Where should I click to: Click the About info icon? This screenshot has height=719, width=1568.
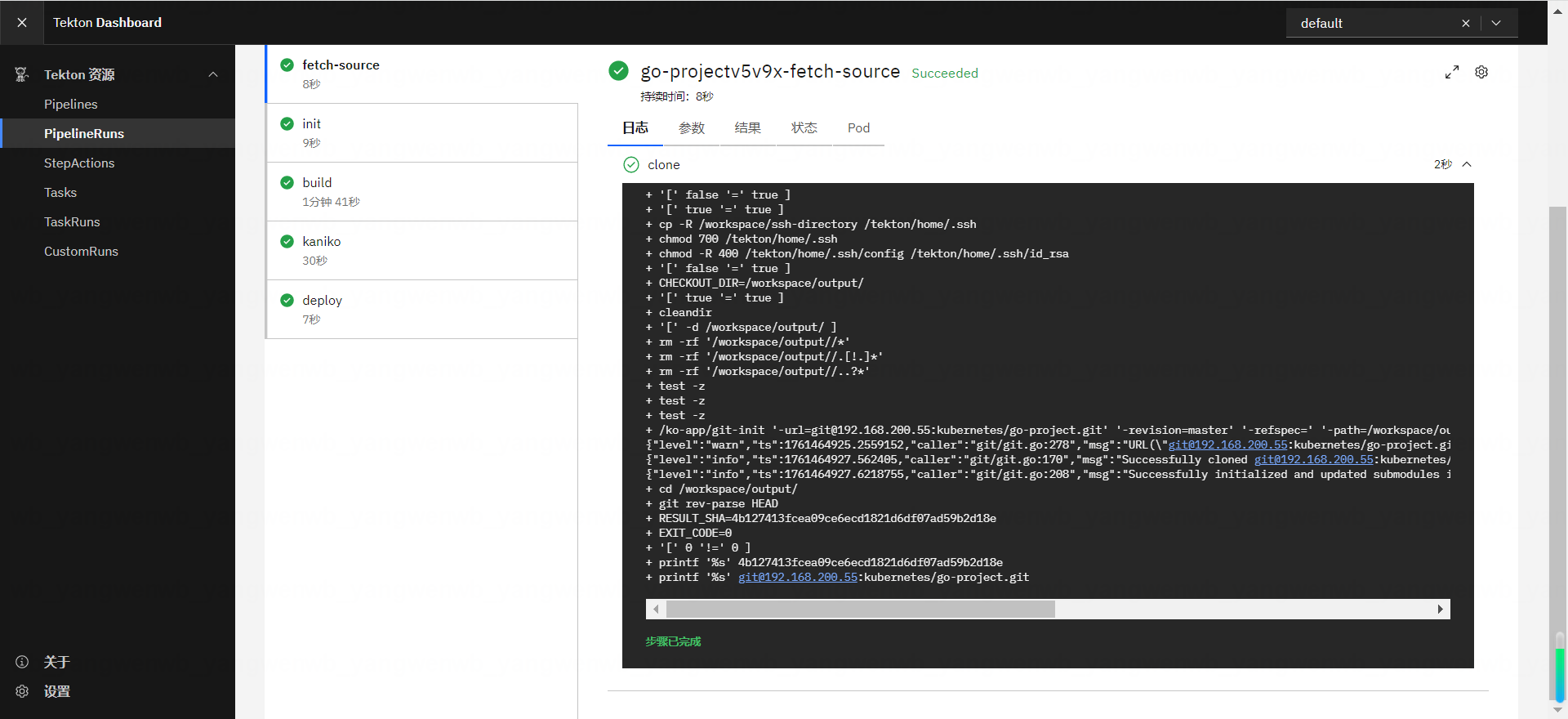[x=22, y=662]
